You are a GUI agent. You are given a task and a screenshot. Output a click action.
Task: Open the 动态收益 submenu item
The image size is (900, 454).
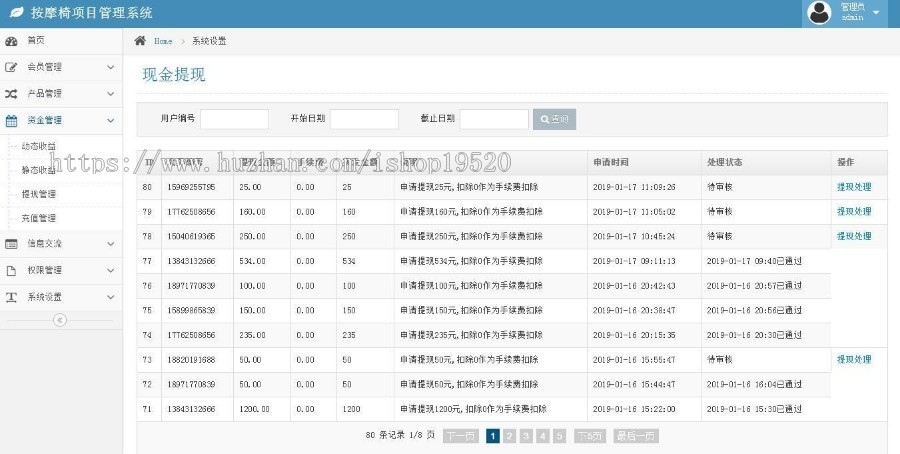pyautogui.click(x=38, y=146)
